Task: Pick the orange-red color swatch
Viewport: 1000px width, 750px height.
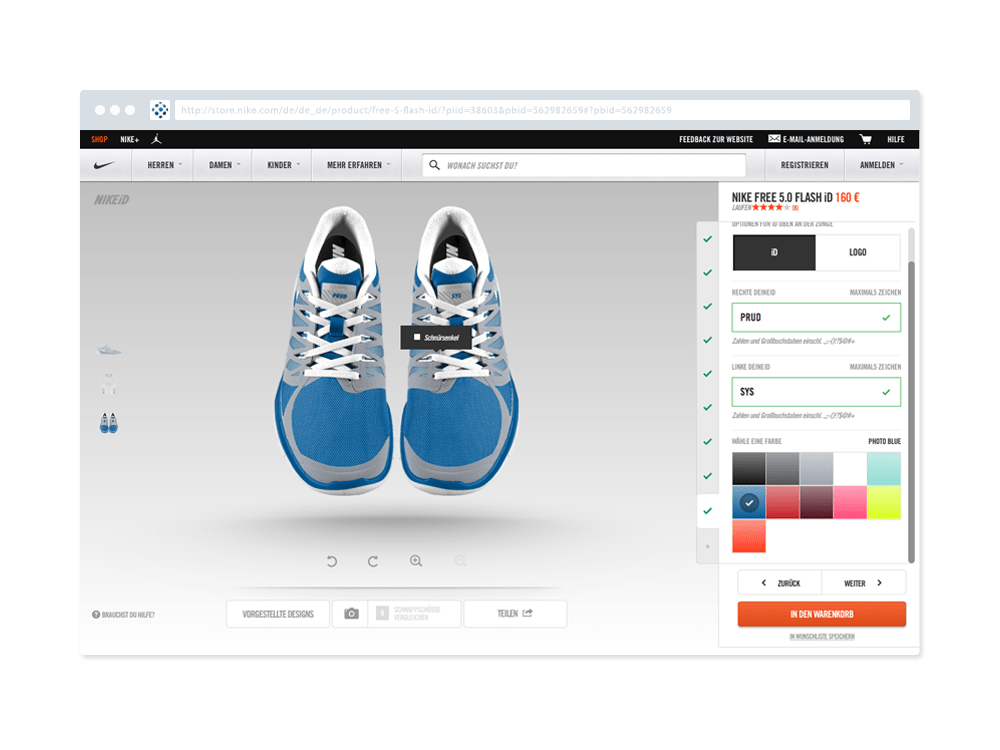Action: (749, 536)
